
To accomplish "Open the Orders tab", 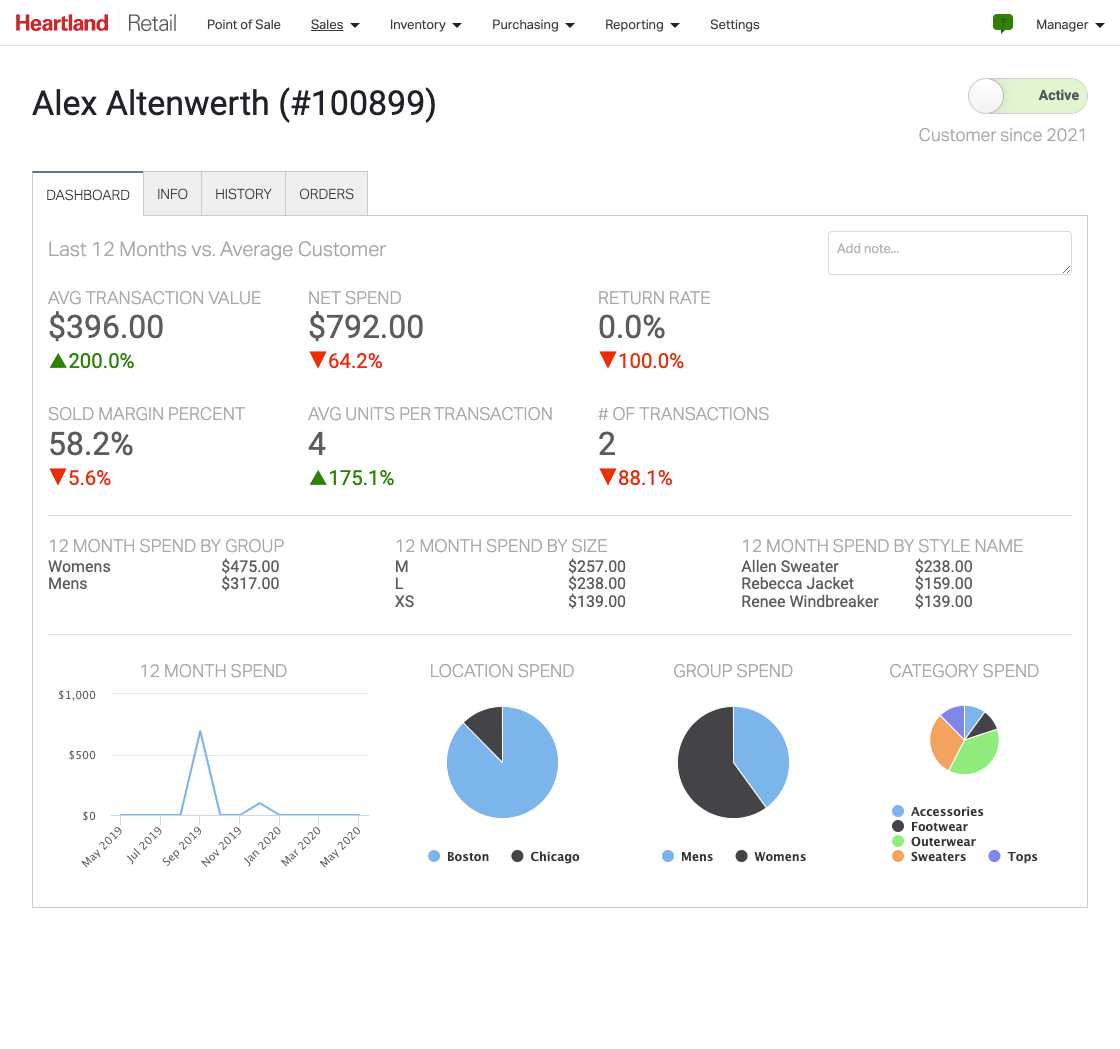I will (326, 194).
